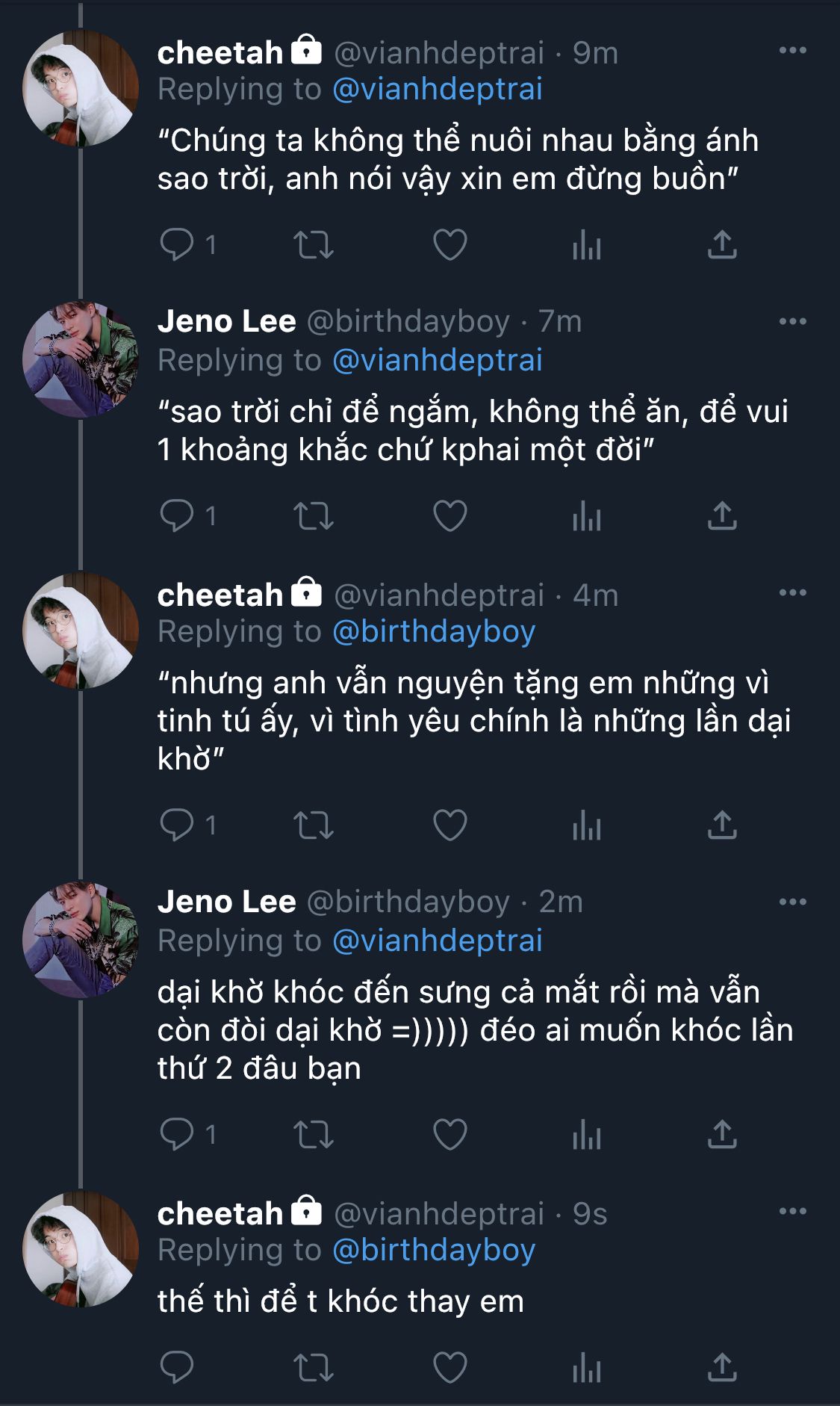The width and height of the screenshot is (840, 1406).
Task: Open @vianhdeptrai mention in Jeno's 7m reply
Action: pos(437,361)
